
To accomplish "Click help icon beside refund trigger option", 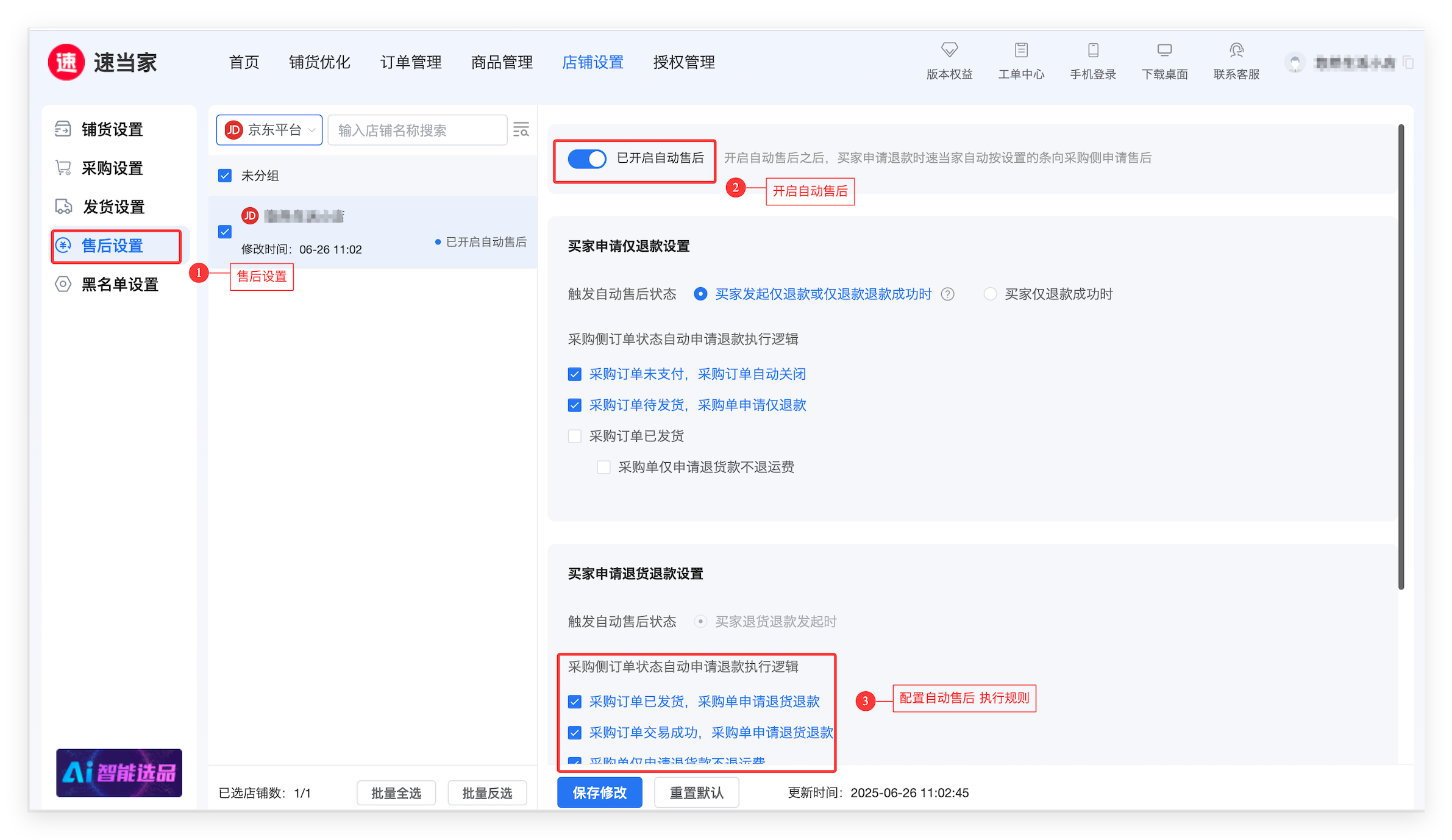I will 947,294.
